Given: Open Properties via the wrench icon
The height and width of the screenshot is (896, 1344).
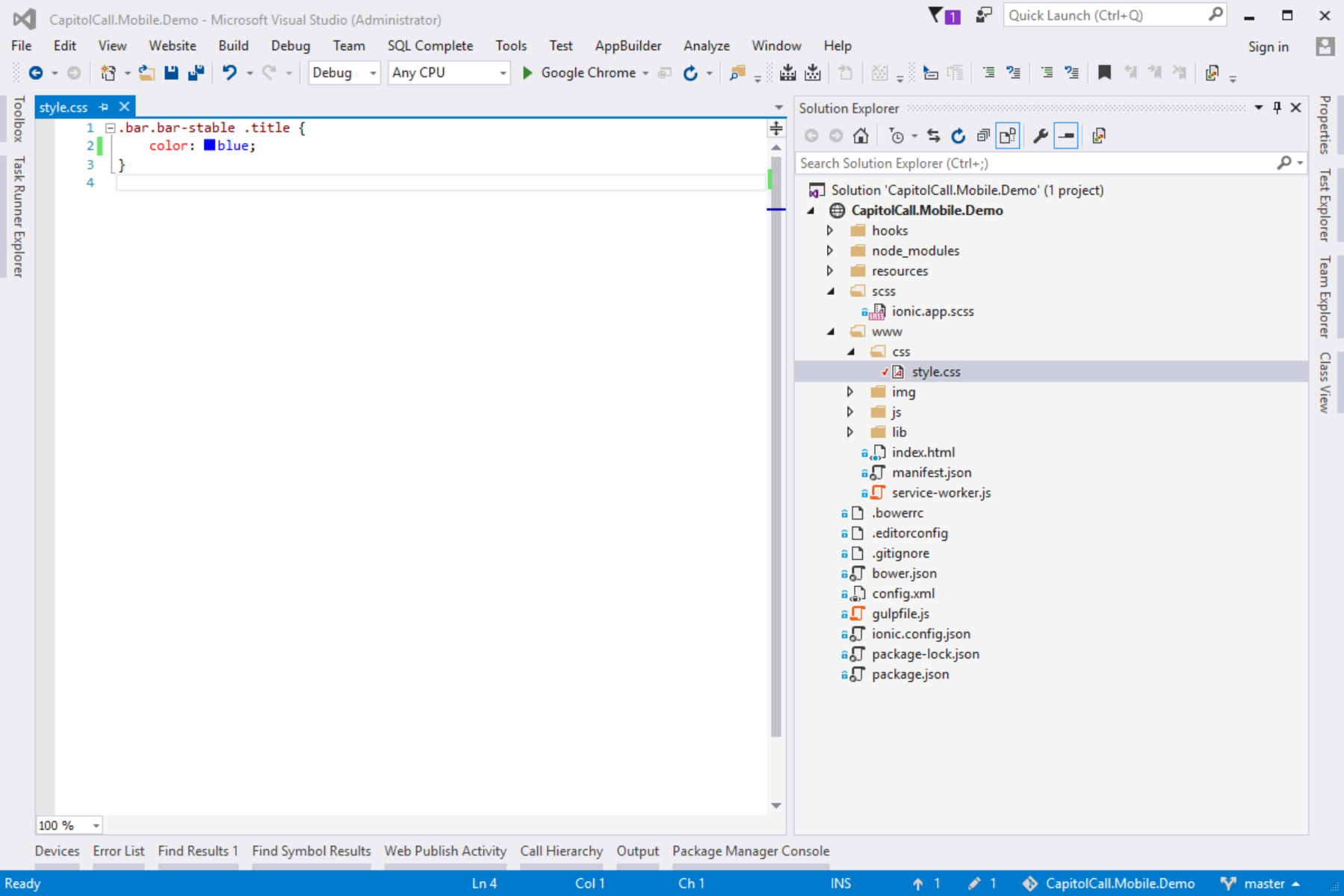Looking at the screenshot, I should pos(1040,136).
